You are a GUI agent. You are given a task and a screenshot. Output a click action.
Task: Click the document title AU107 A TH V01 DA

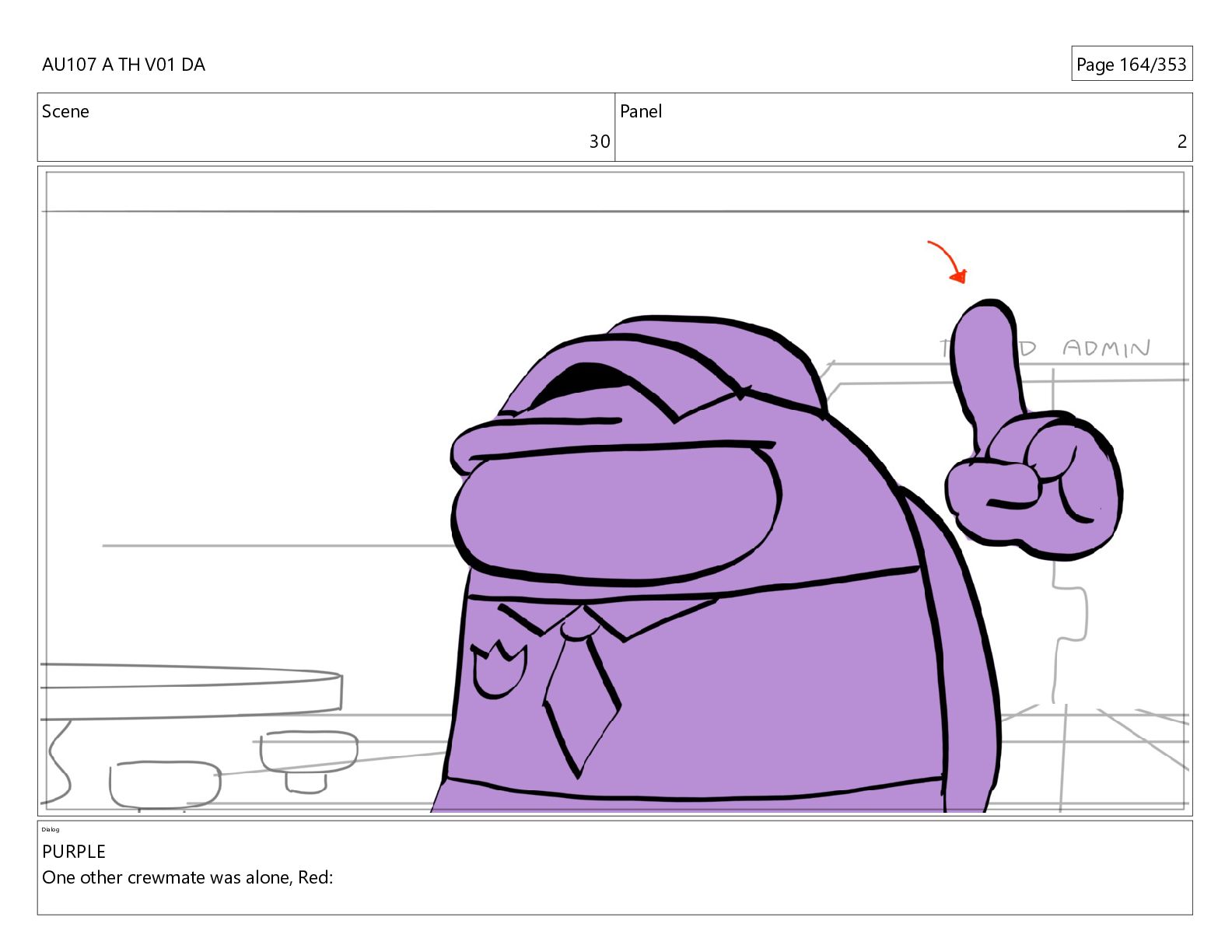pos(124,65)
